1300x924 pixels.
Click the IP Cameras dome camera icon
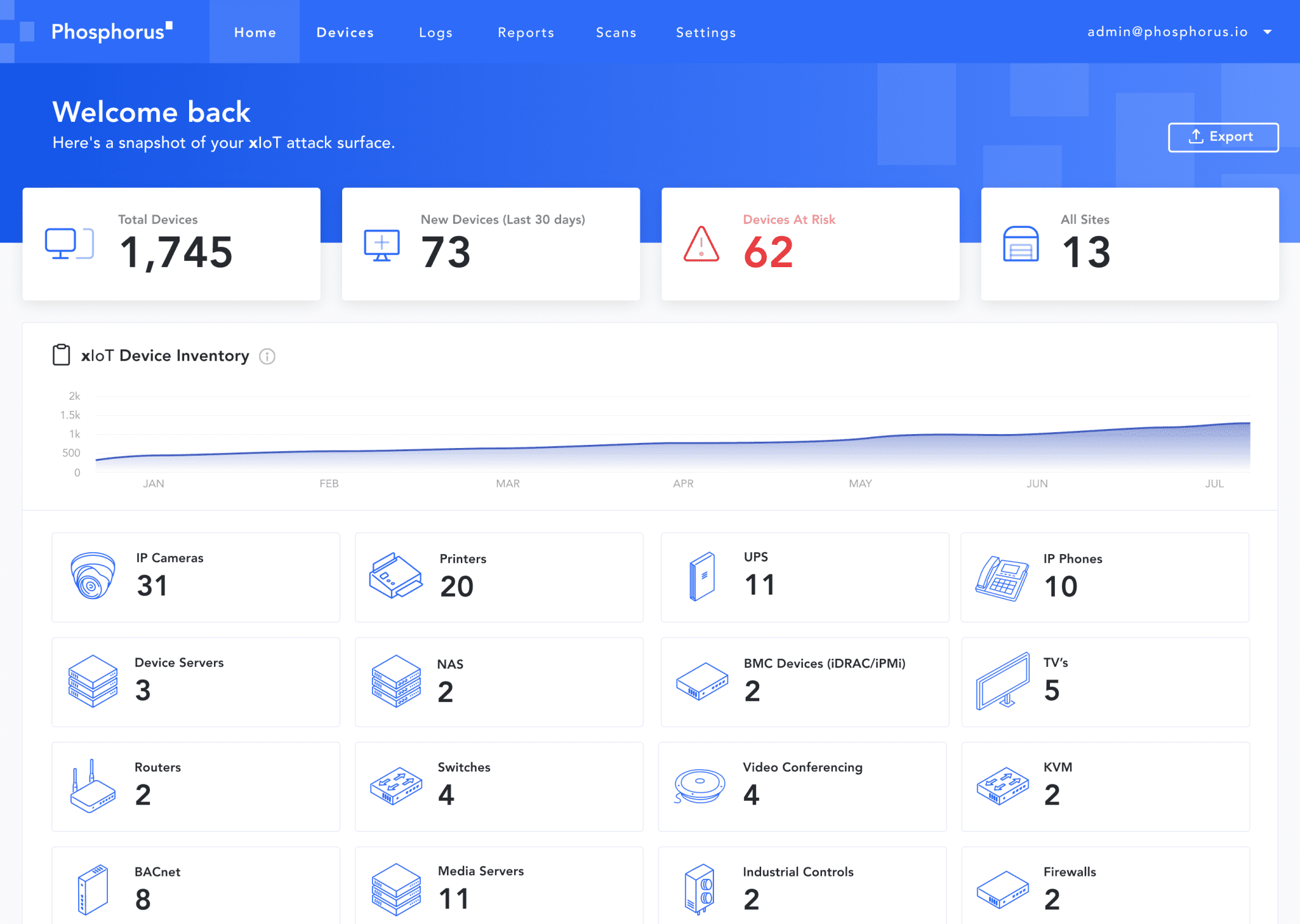pos(93,576)
